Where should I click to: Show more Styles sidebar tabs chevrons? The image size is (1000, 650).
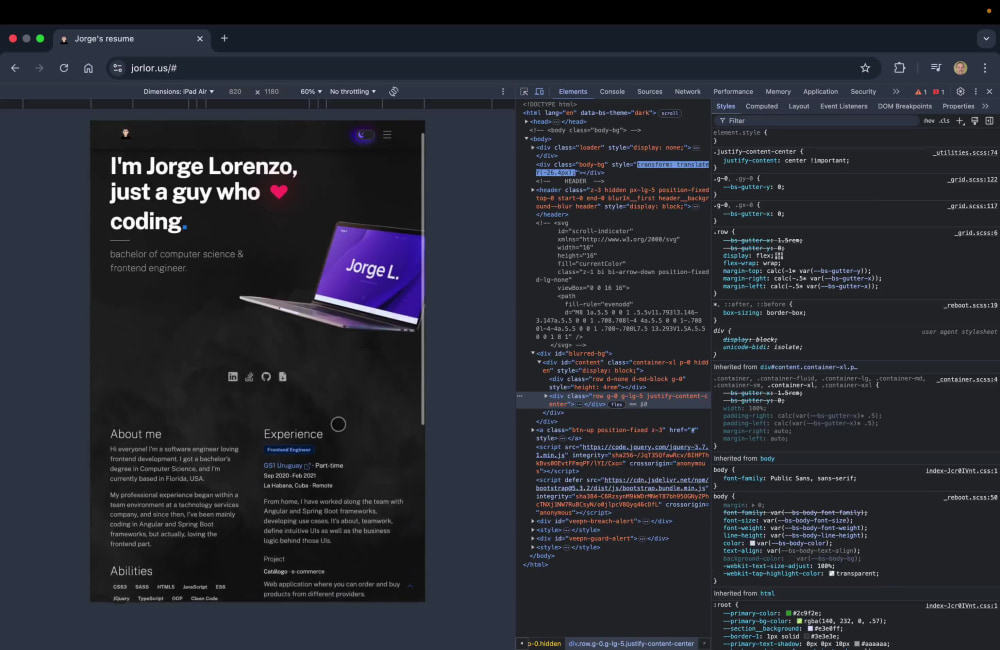[985, 107]
